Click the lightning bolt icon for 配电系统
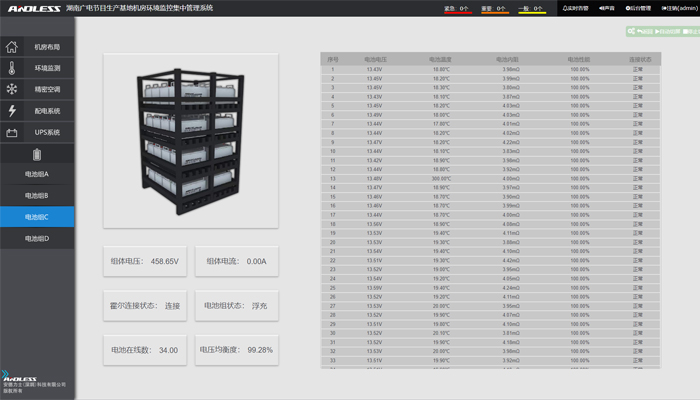 12,111
